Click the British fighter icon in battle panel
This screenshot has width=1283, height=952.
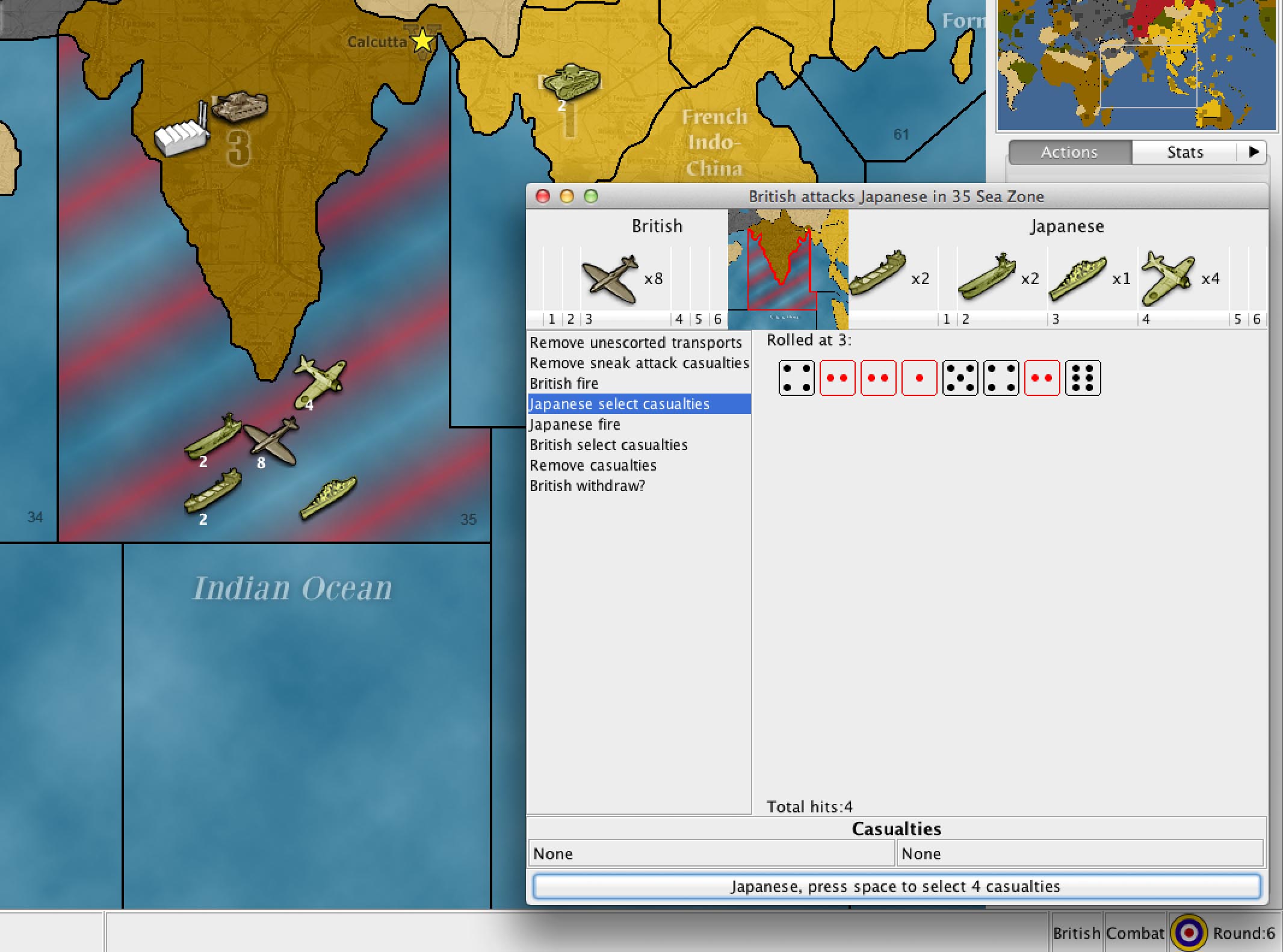point(610,279)
